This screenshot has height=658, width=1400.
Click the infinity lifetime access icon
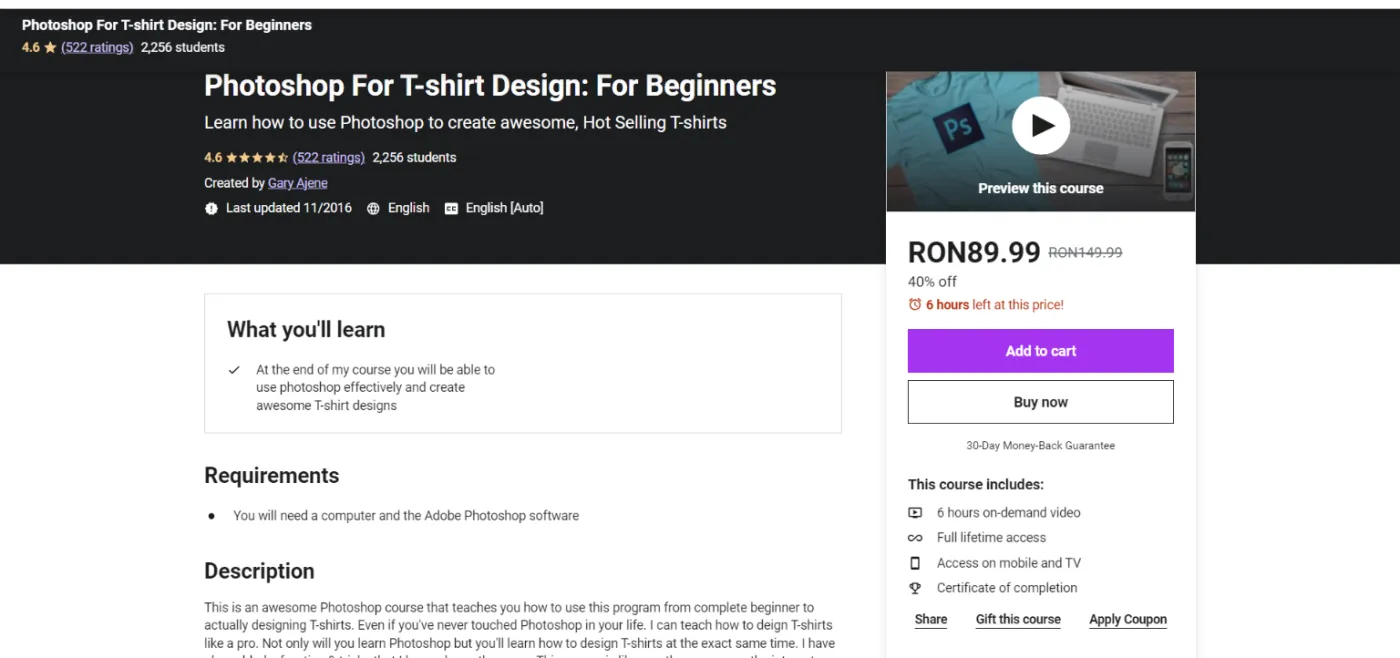click(x=915, y=538)
